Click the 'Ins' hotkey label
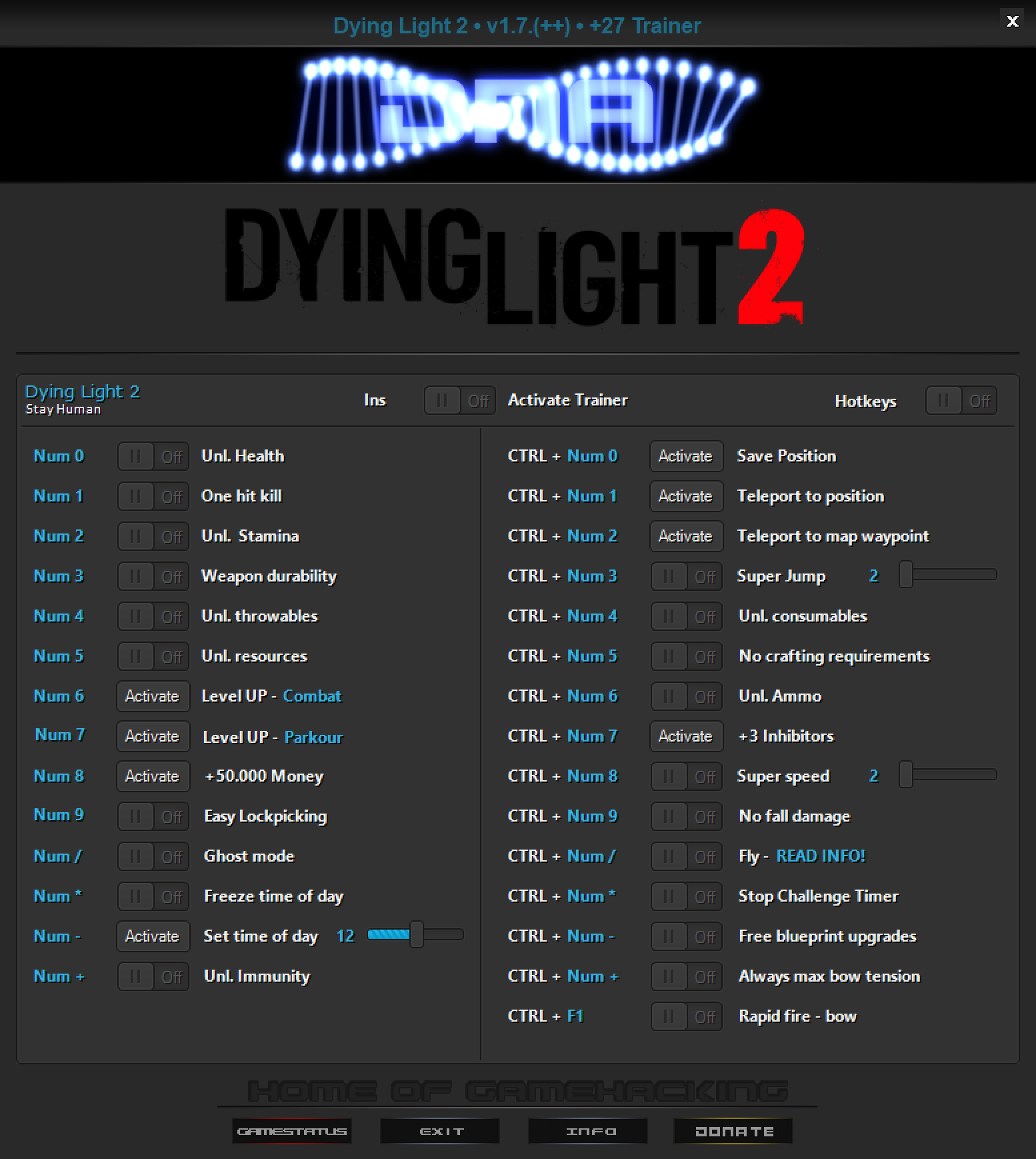 (x=375, y=400)
